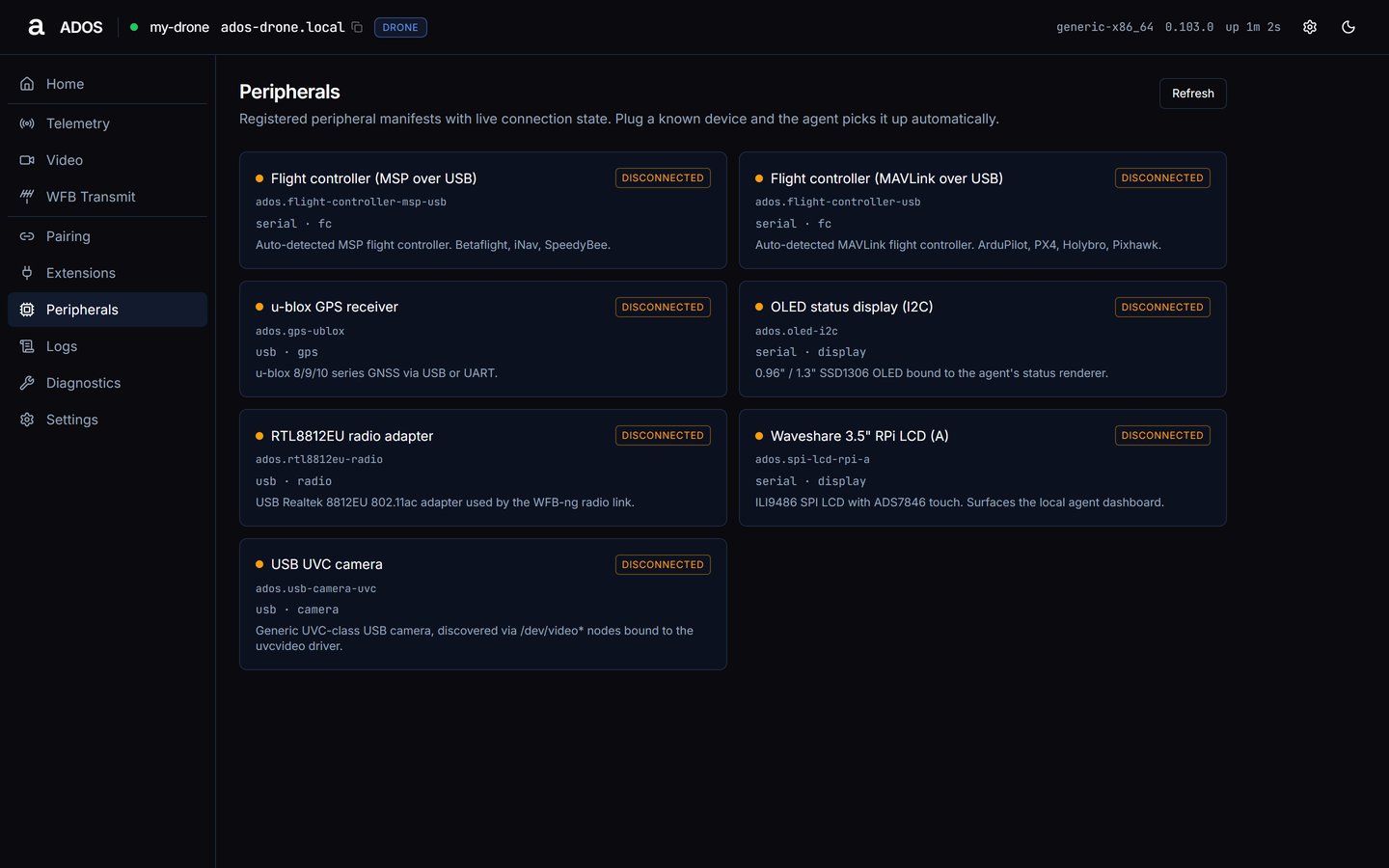
Task: Click the Video camera icon
Action: (x=27, y=160)
